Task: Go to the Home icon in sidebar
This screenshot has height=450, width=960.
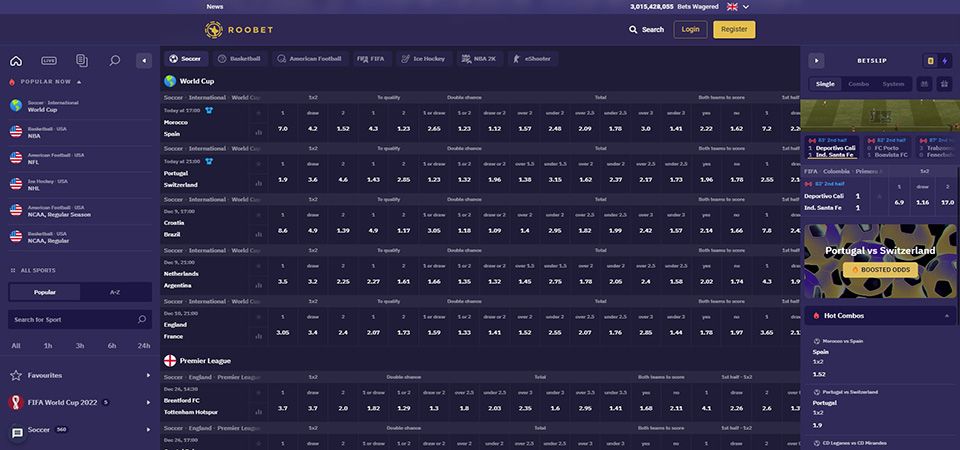Action: click(x=16, y=61)
